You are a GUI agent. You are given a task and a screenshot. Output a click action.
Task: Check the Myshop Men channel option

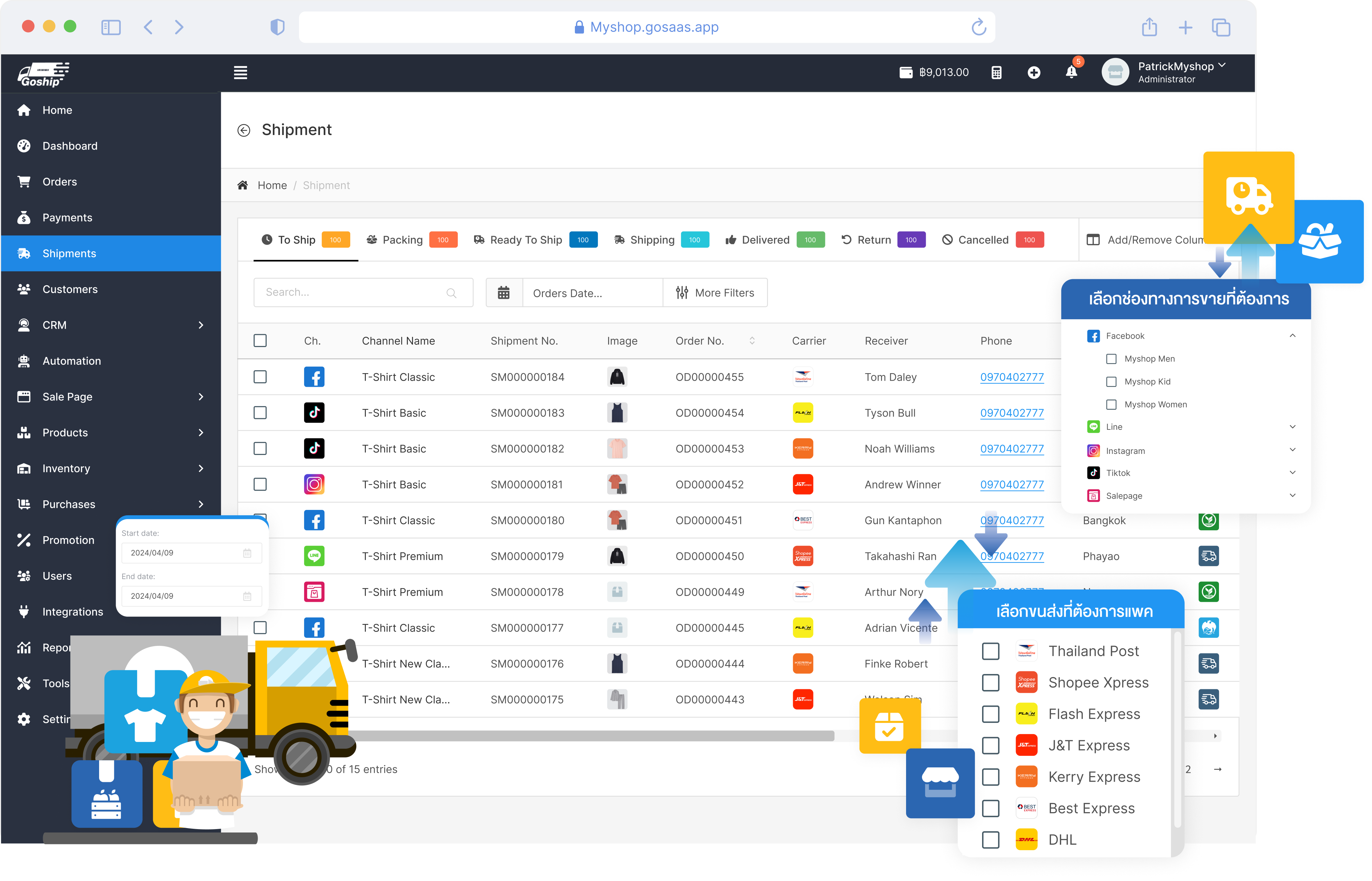(x=1111, y=359)
